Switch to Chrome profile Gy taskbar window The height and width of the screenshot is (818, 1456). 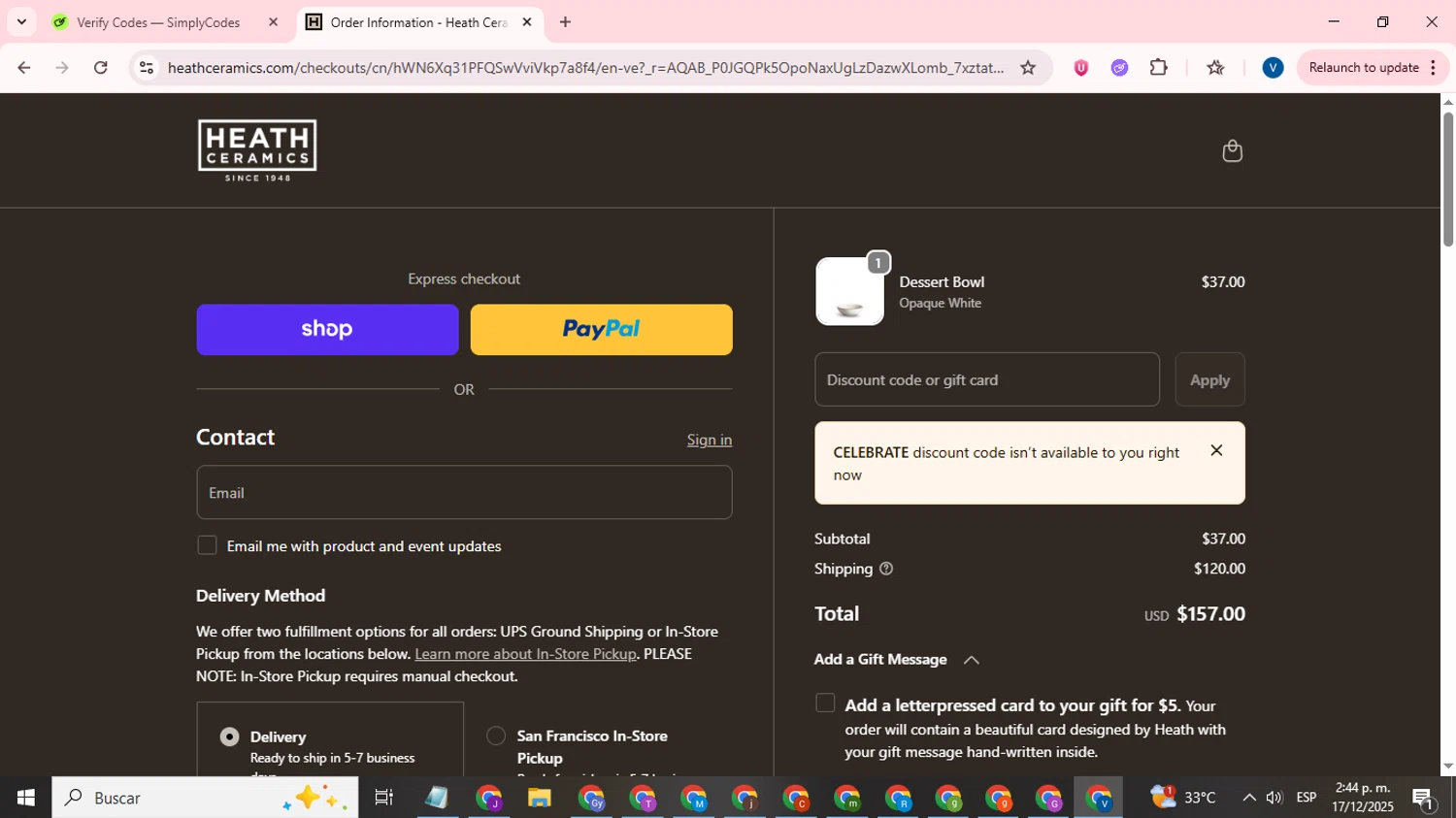(590, 798)
